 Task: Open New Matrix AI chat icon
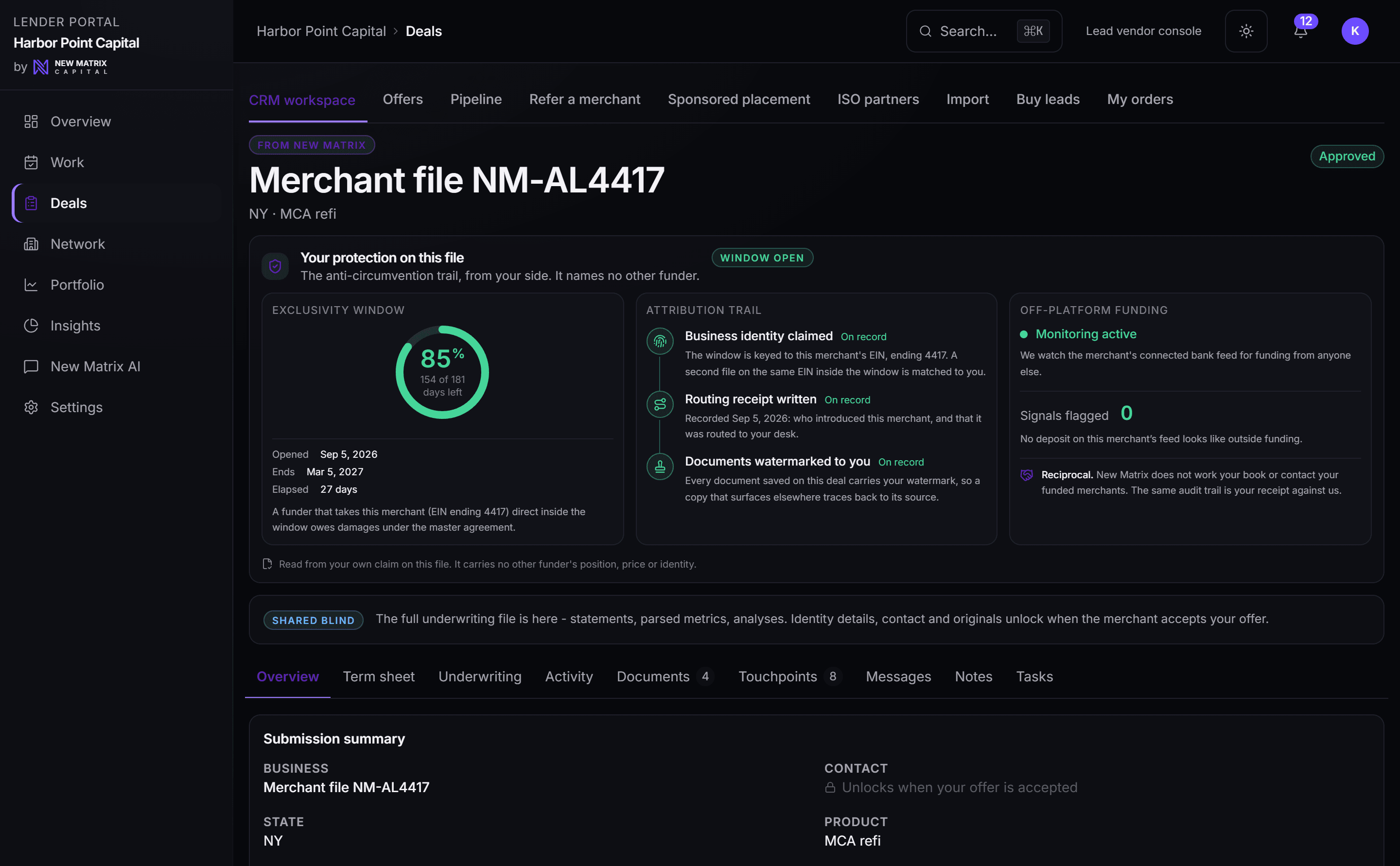(31, 366)
